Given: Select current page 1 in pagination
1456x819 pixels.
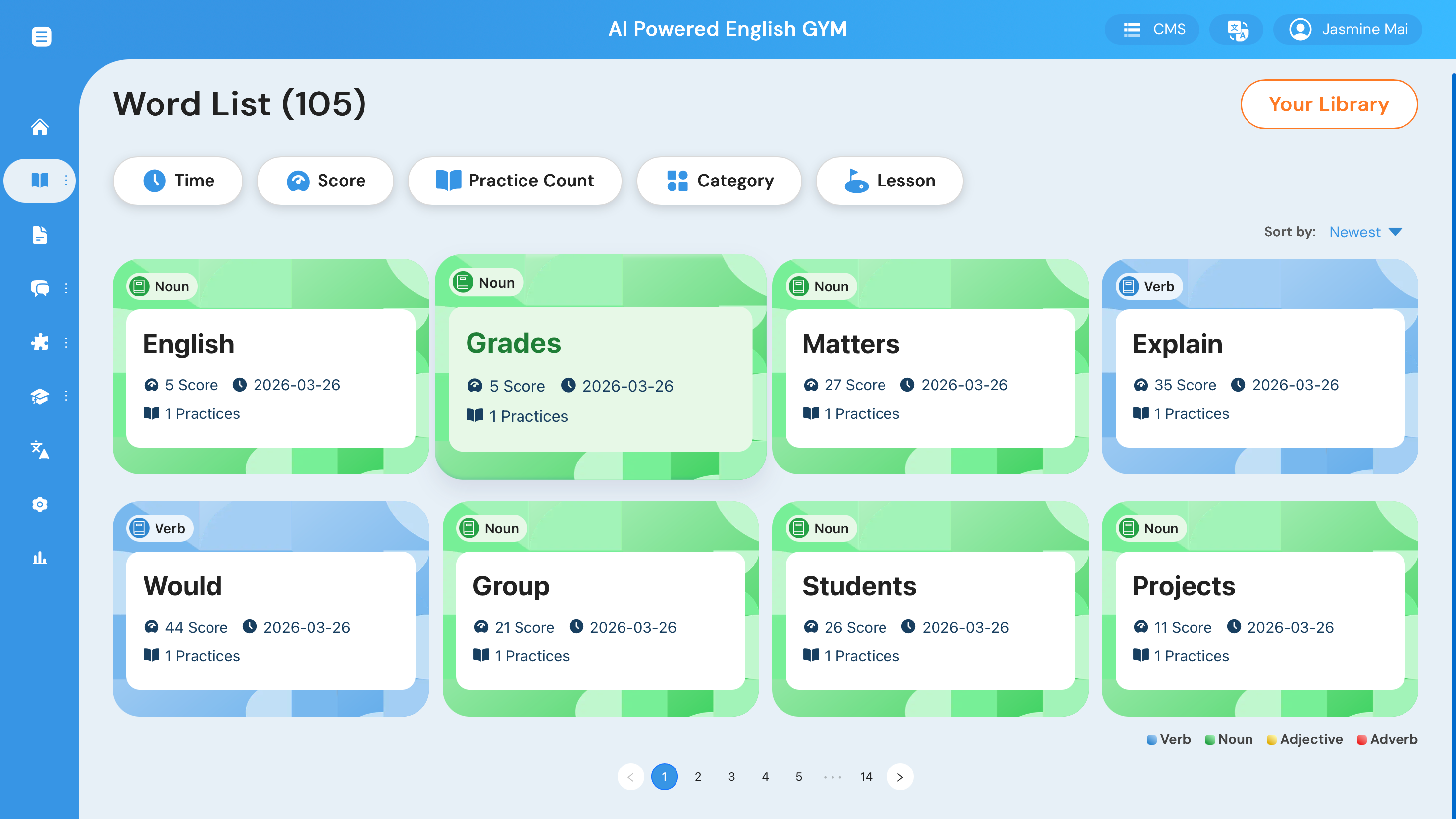Looking at the screenshot, I should [664, 776].
